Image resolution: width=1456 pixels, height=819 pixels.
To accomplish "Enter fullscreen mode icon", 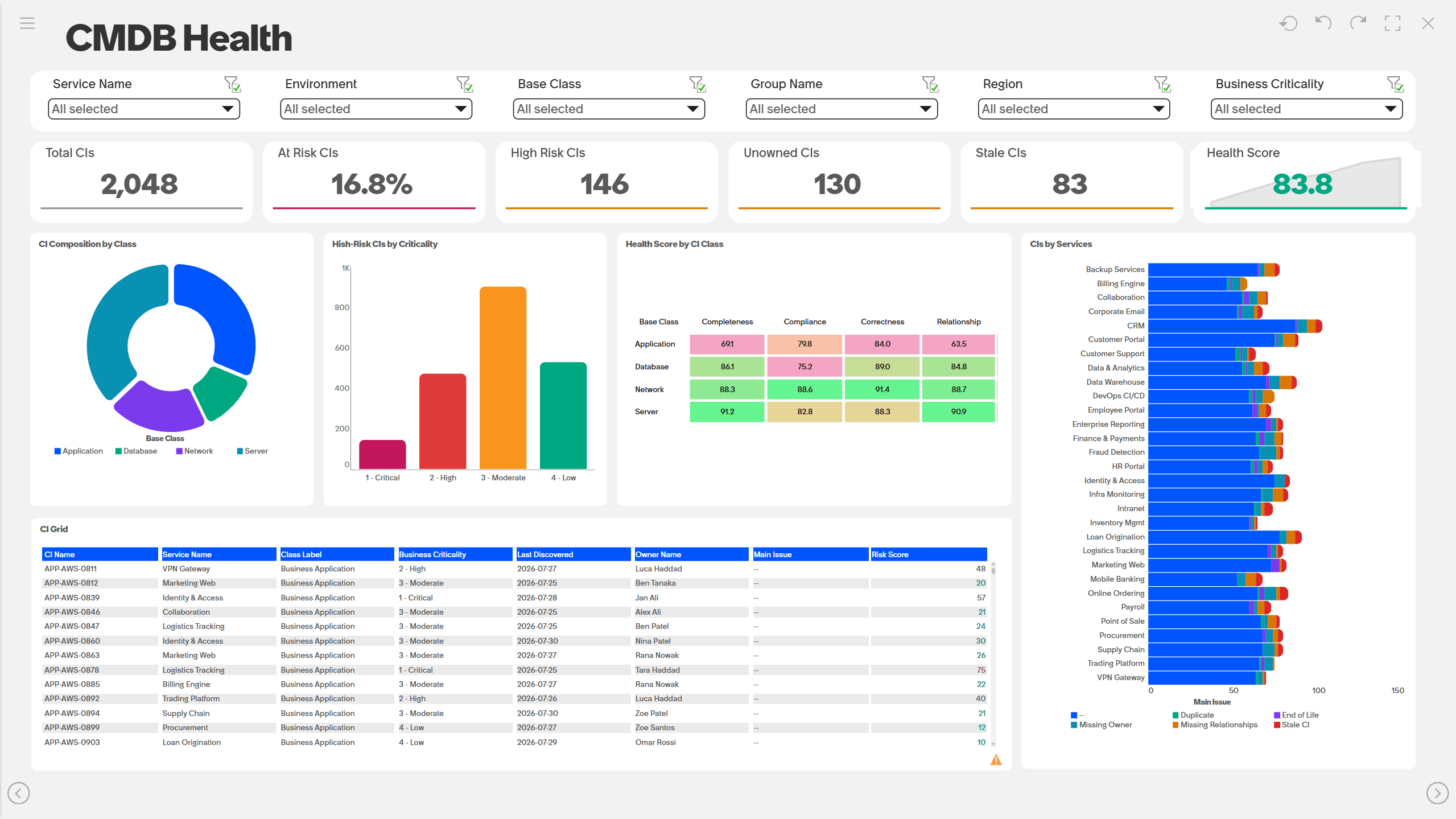I will point(1393,23).
